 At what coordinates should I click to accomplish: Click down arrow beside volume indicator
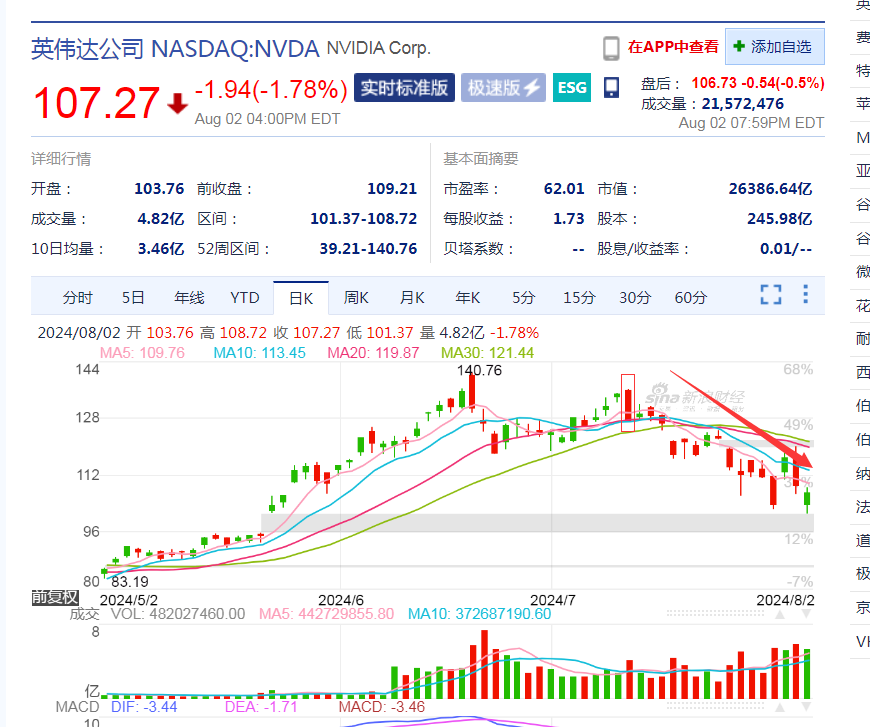click(x=806, y=614)
